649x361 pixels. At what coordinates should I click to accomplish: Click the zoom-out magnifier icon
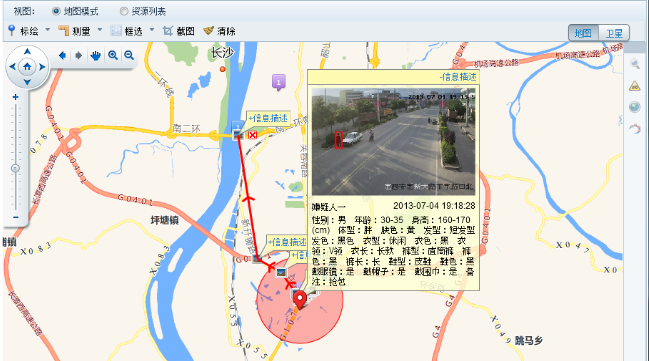129,55
